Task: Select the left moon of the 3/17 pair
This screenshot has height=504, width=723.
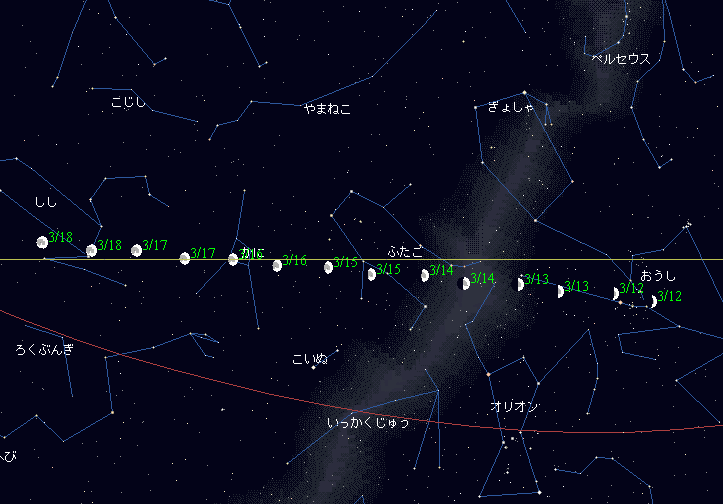Action: point(136,250)
